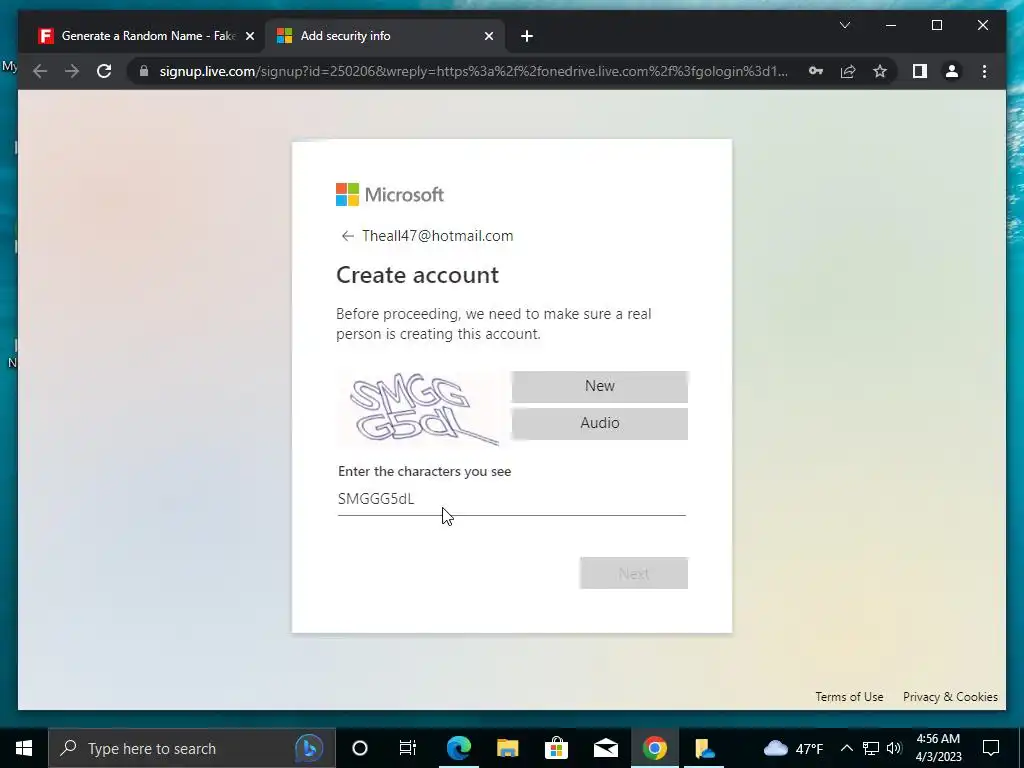Screen dimensions: 1024x768
Task: Open Cortana circle icon
Action: 360,748
